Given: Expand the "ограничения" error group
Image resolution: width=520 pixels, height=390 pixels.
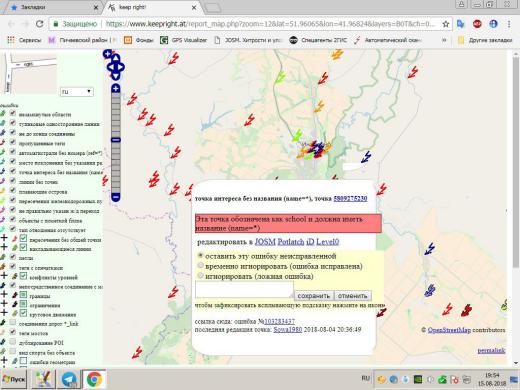Looking at the screenshot, I should click(4, 304).
